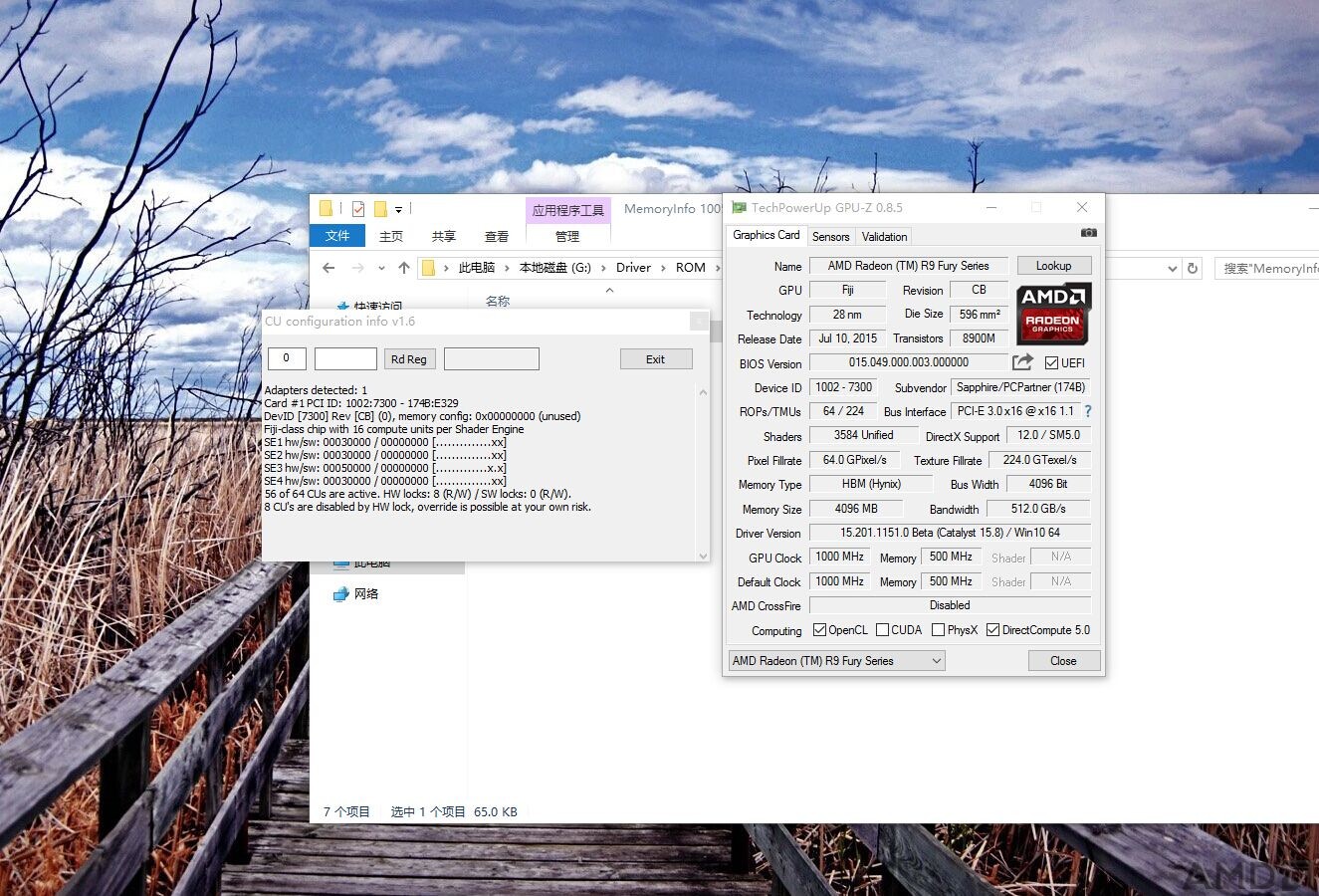Toggle the OpenCL checkbox
The image size is (1319, 896).
pos(819,630)
